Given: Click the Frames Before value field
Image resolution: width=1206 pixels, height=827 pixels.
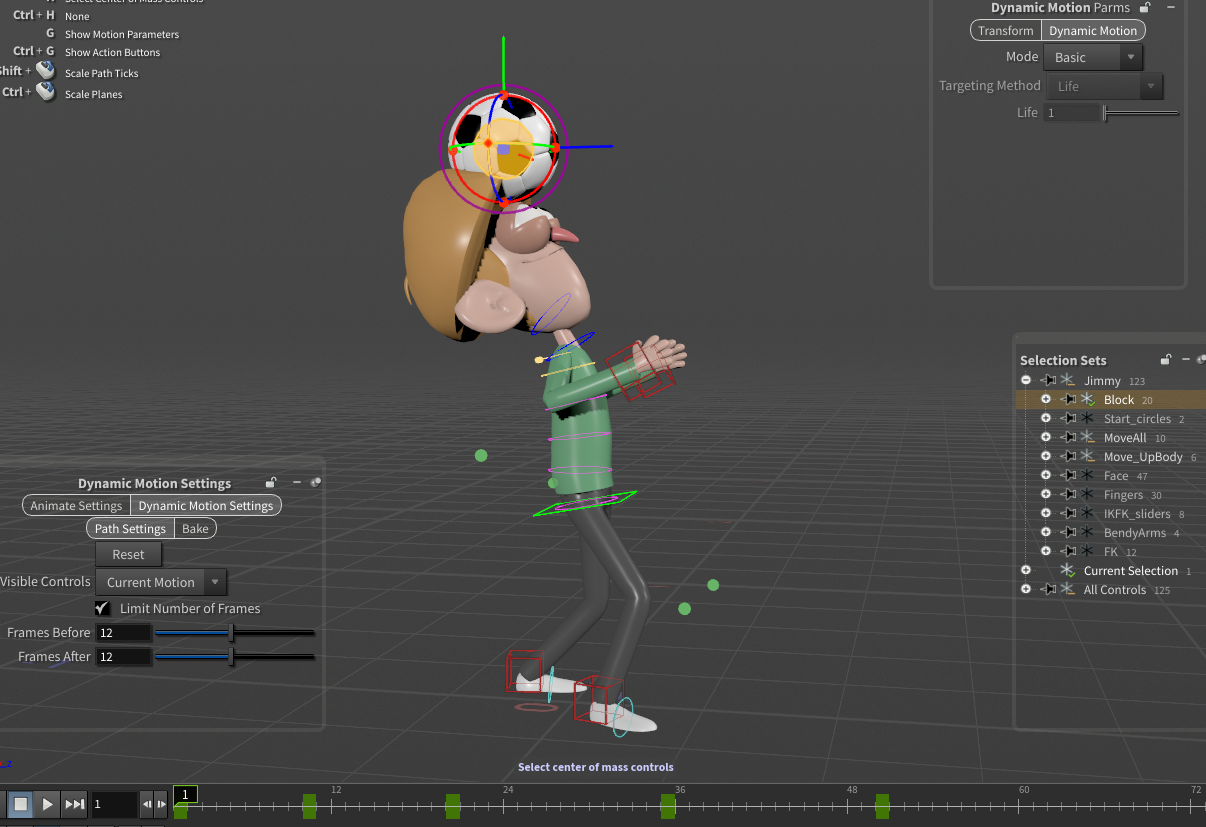Looking at the screenshot, I should (x=123, y=633).
